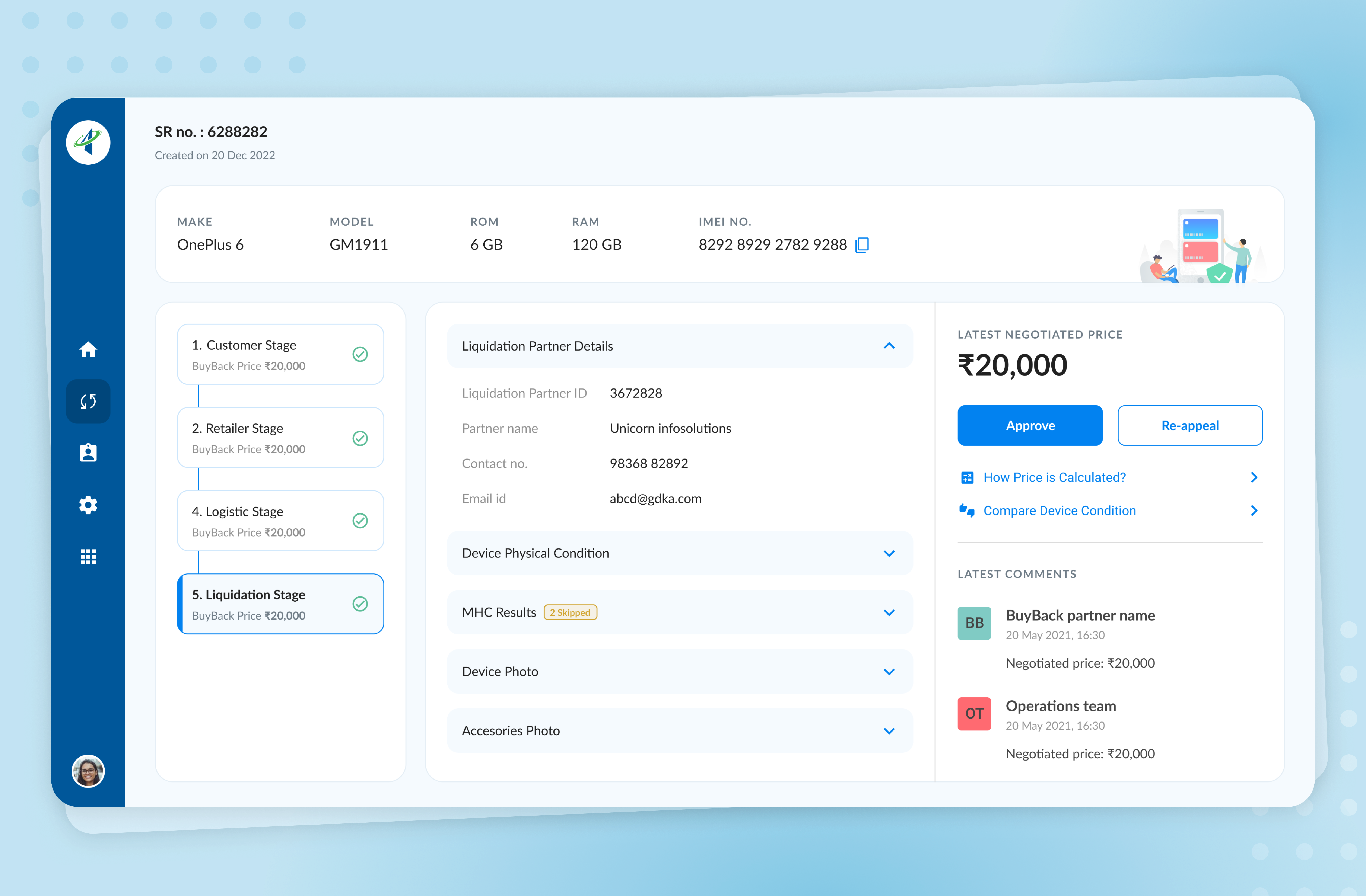Open Settings gear in sidebar
Image resolution: width=1366 pixels, height=896 pixels.
point(88,505)
